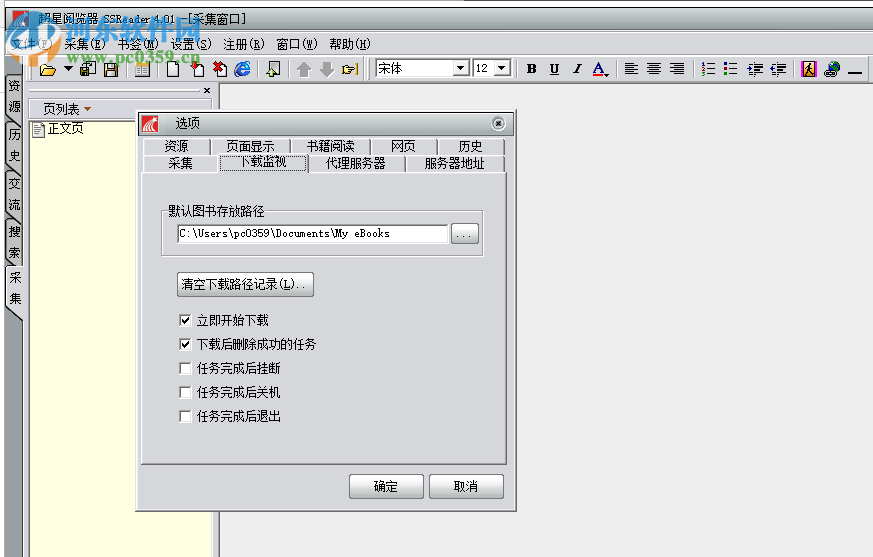Align text right
Screen dimensions: 873x557
(676, 69)
